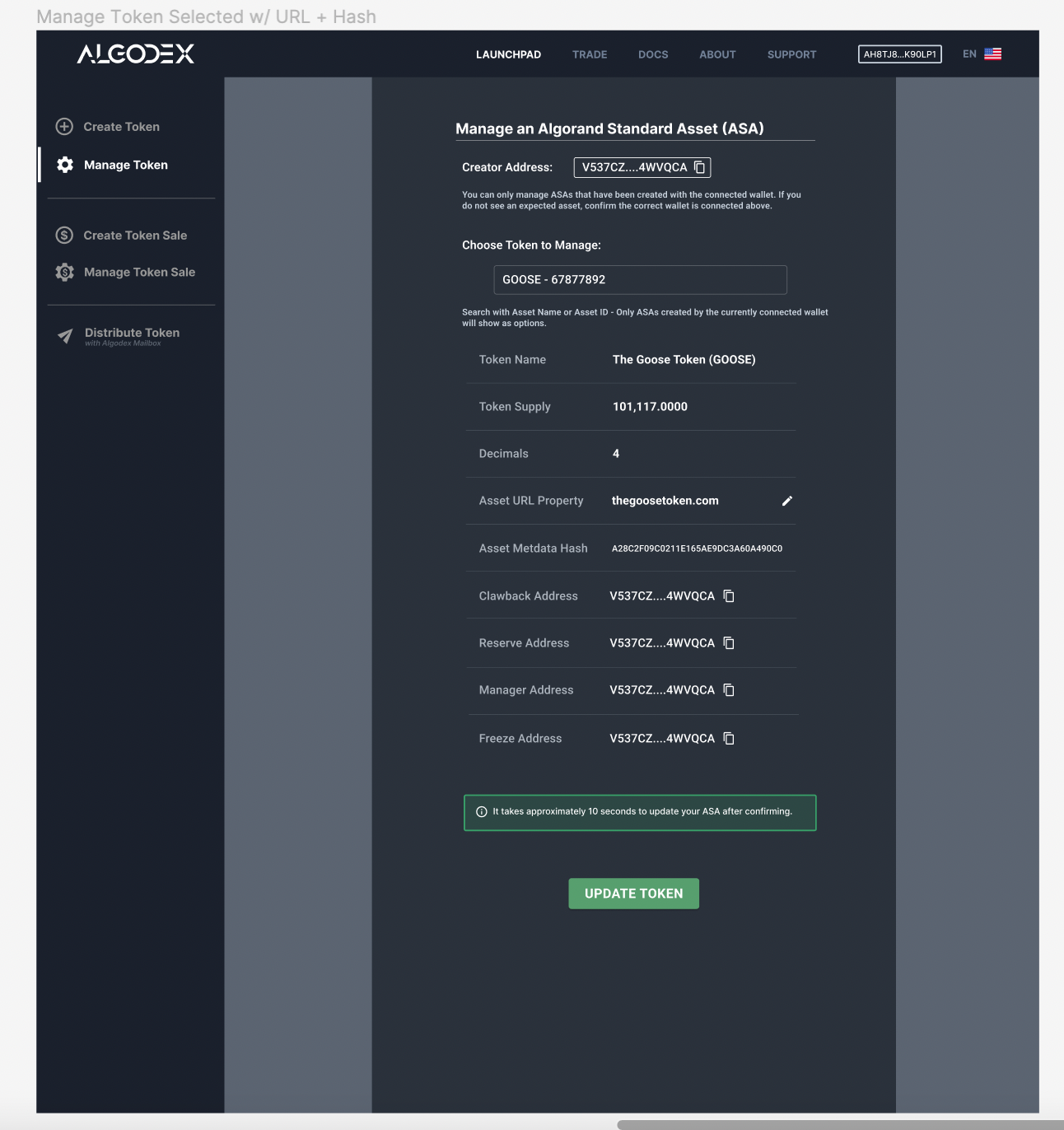
Task: Click the Manage Token gear icon
Action: [x=65, y=165]
